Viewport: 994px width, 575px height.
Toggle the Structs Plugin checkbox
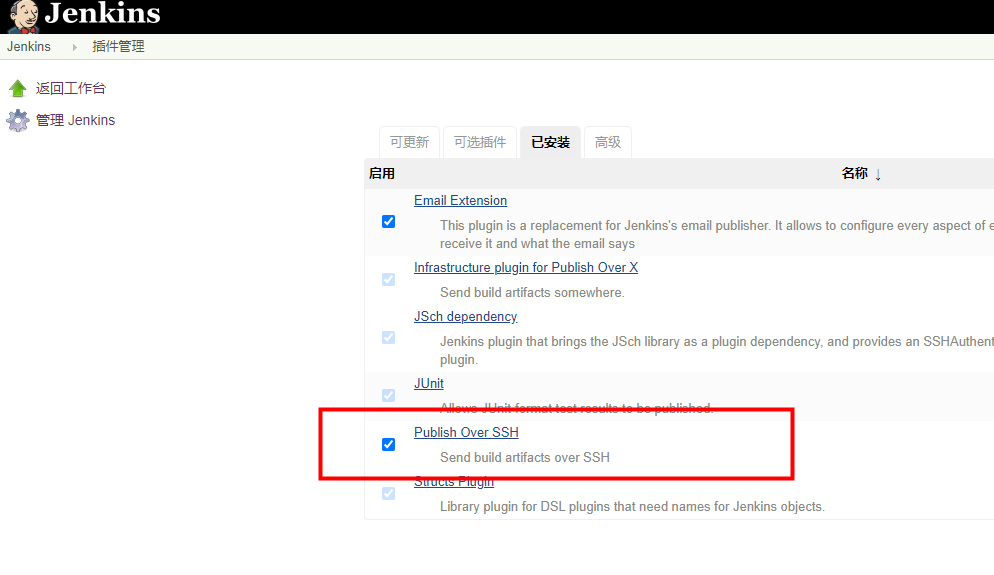click(389, 493)
